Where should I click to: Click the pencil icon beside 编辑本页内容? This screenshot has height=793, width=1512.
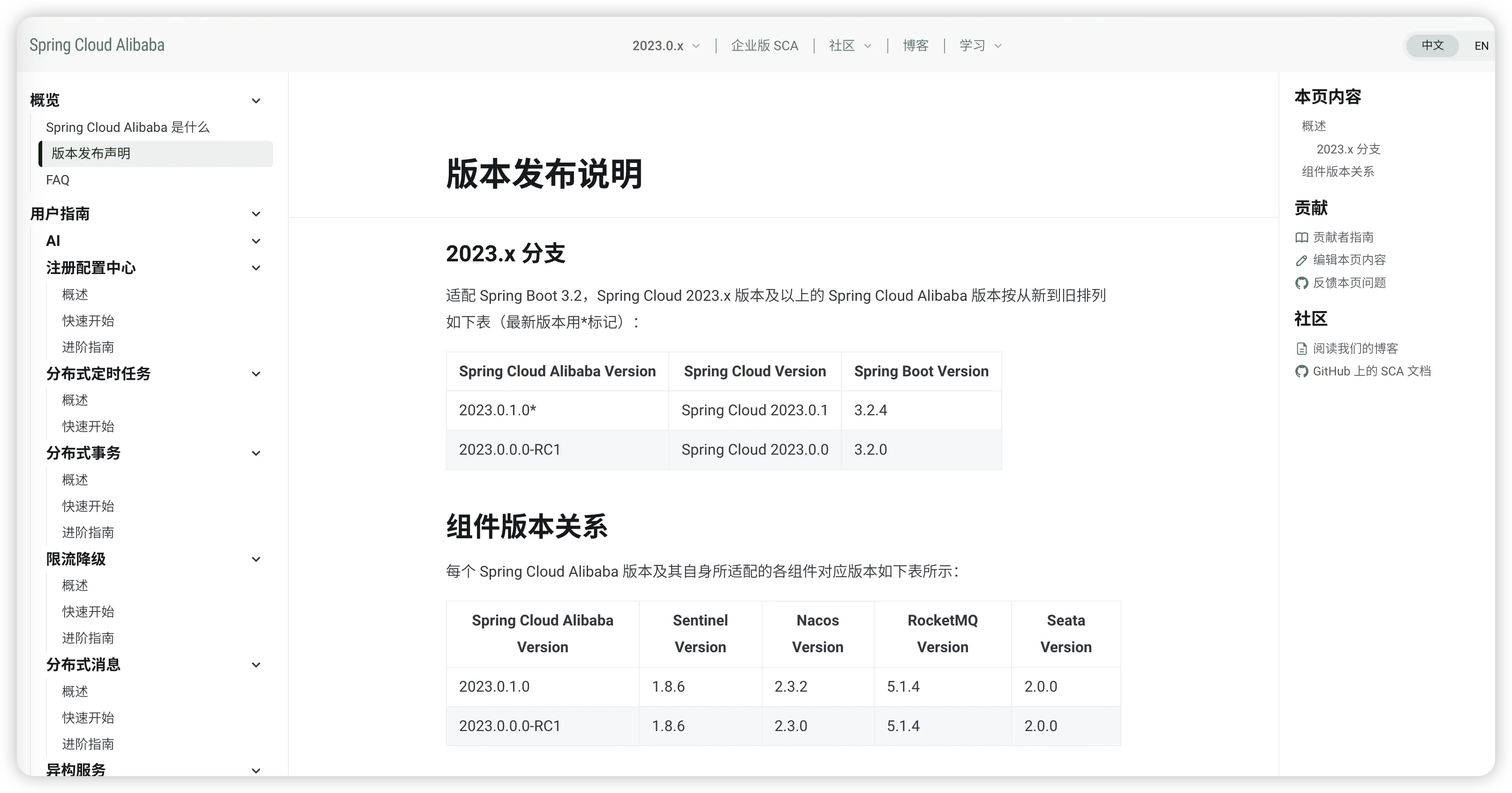tap(1301, 260)
